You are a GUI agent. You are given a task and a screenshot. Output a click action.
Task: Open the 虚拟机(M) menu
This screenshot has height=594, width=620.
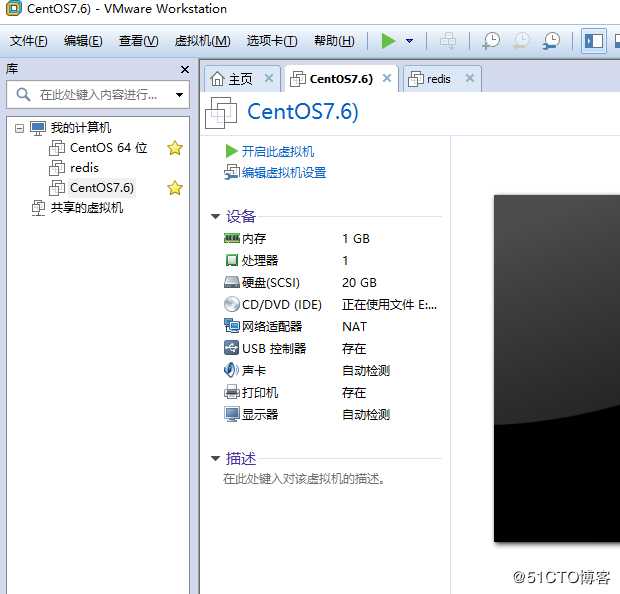point(202,41)
